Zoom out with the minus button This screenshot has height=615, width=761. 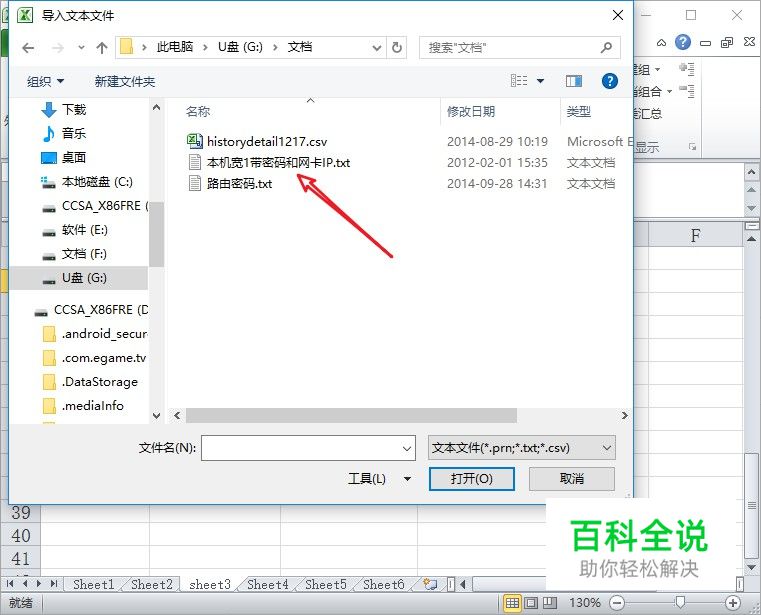pyautogui.click(x=617, y=603)
